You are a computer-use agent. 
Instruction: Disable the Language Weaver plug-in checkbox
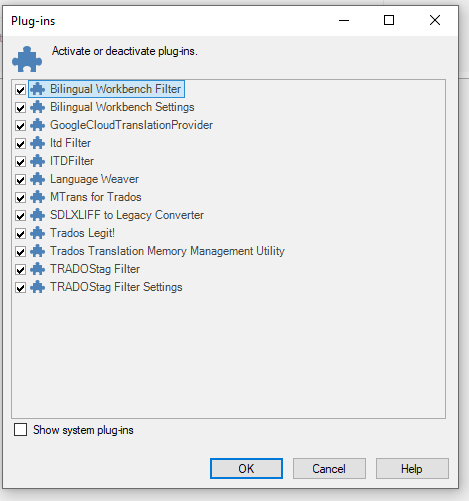[20, 180]
